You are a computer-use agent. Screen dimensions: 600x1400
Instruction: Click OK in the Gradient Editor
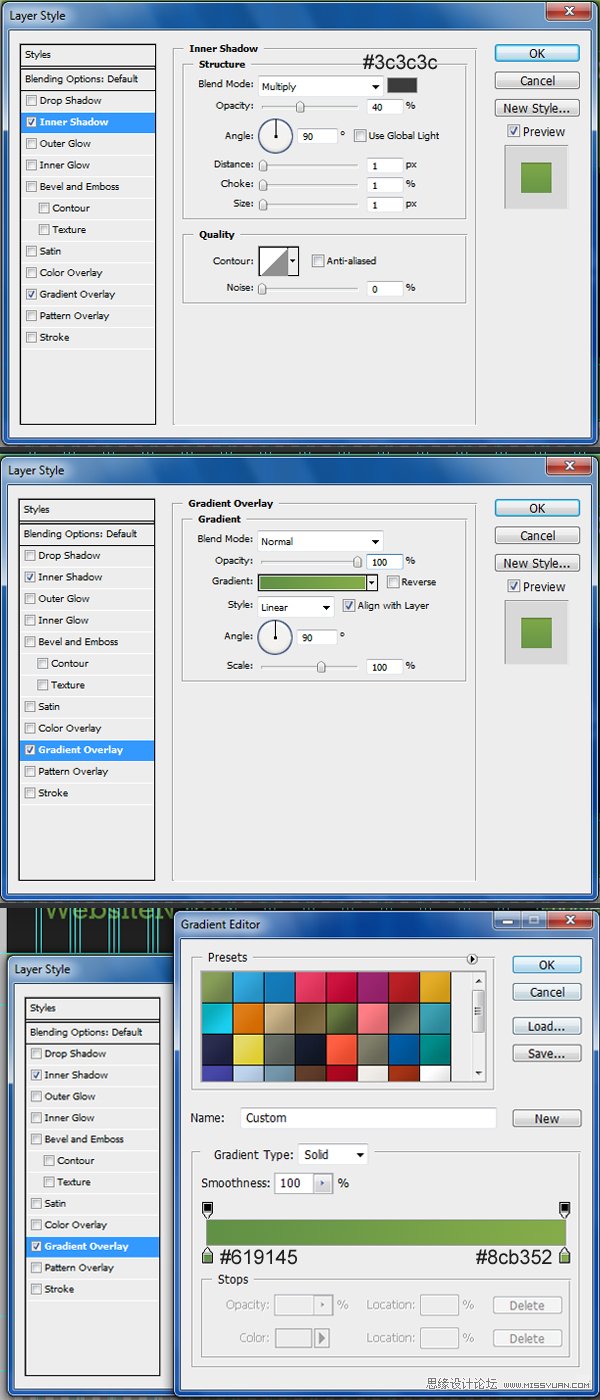(x=547, y=965)
